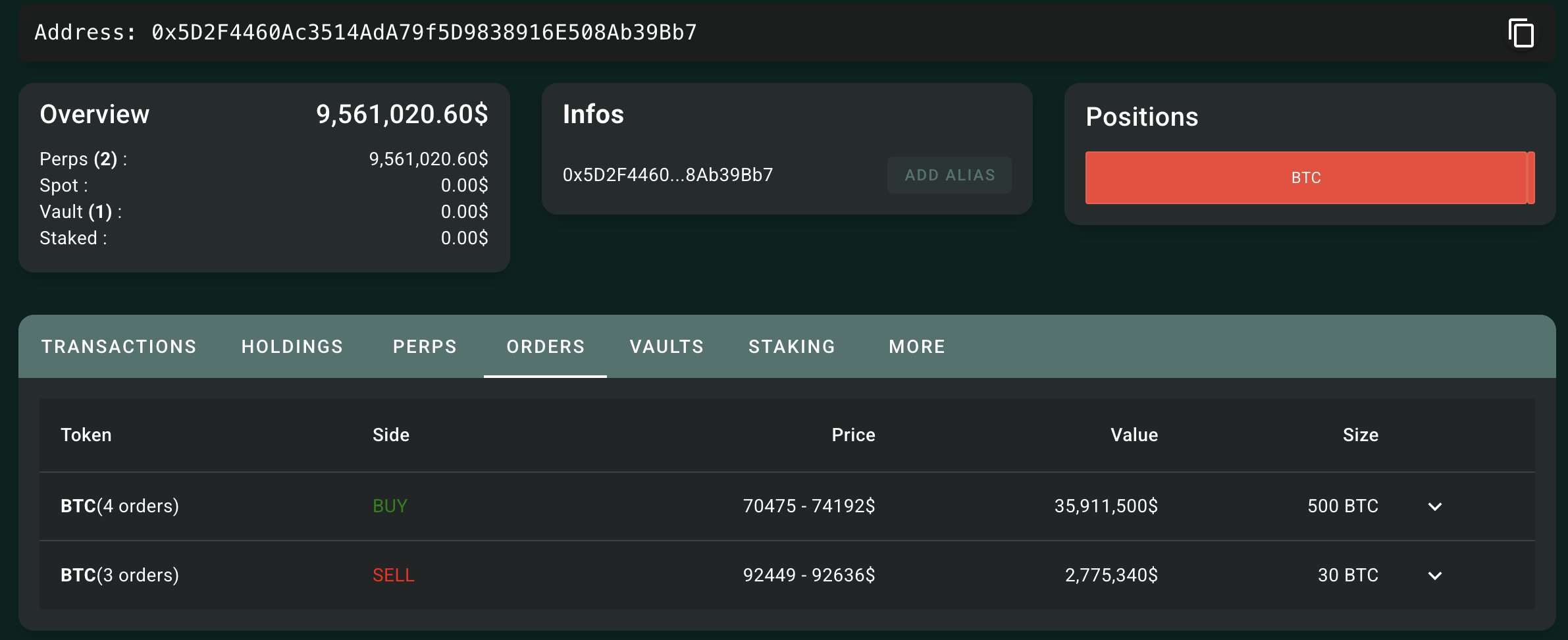
Task: Click the Spot label
Action: [x=63, y=186]
